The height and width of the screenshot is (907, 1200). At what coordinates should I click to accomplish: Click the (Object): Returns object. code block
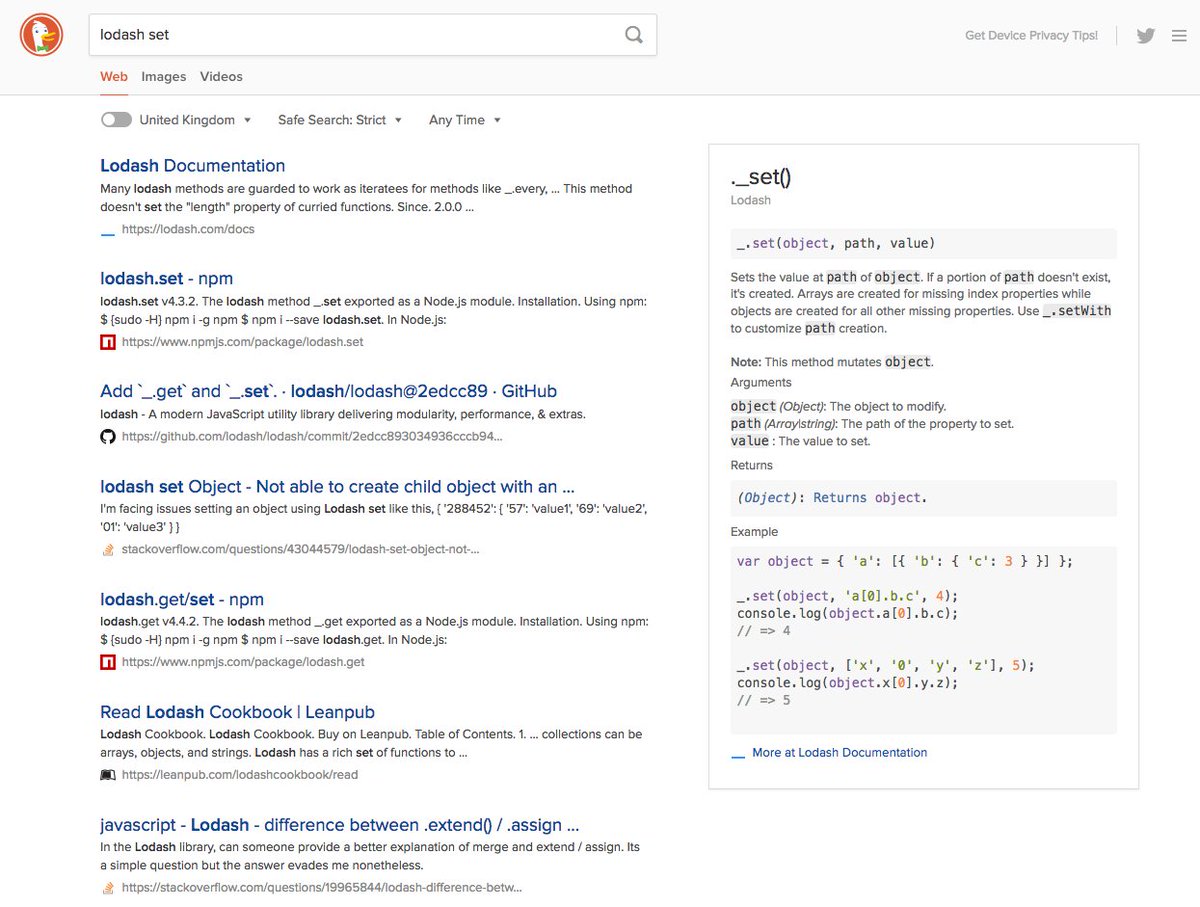[923, 498]
